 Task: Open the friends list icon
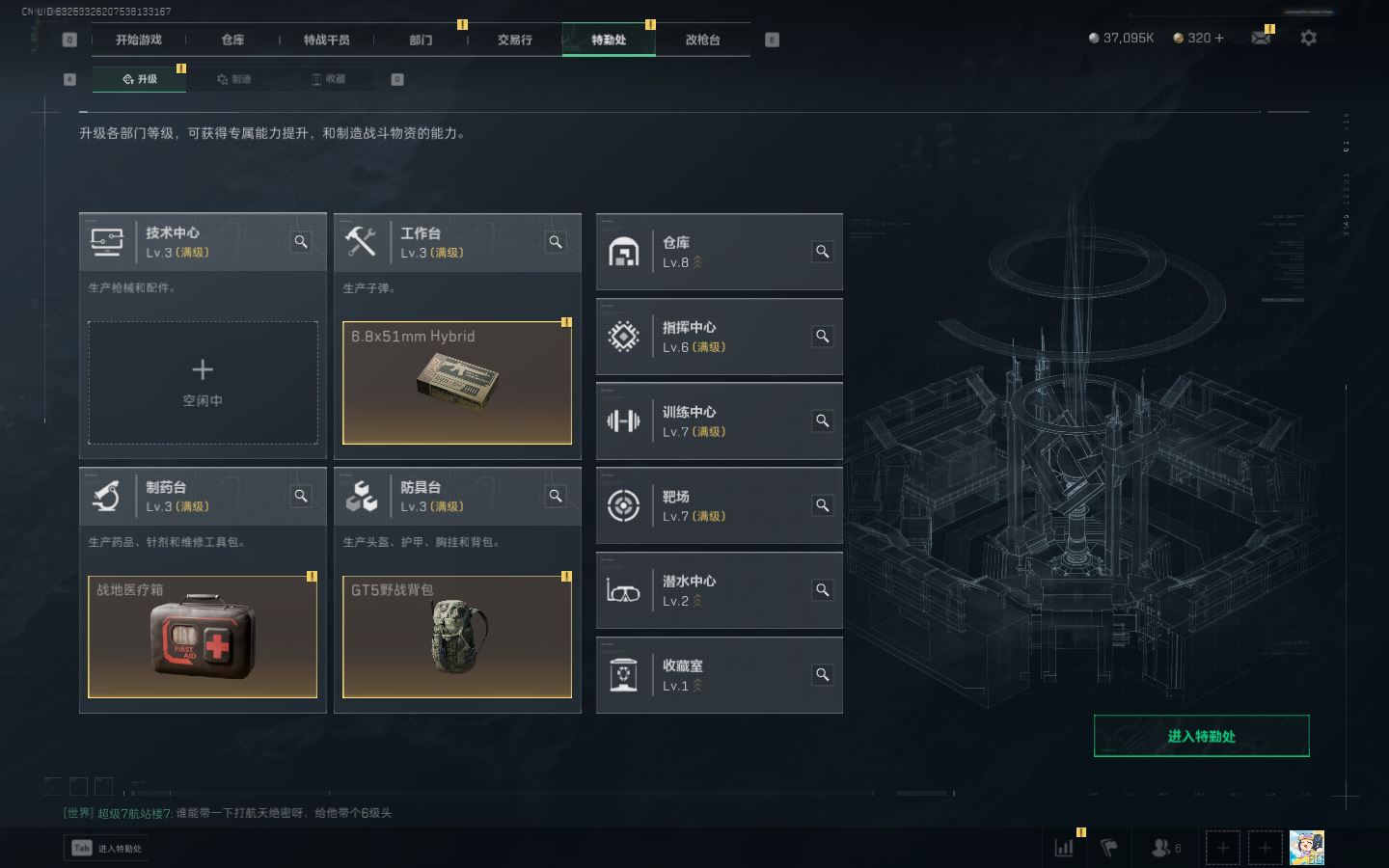pyautogui.click(x=1165, y=848)
